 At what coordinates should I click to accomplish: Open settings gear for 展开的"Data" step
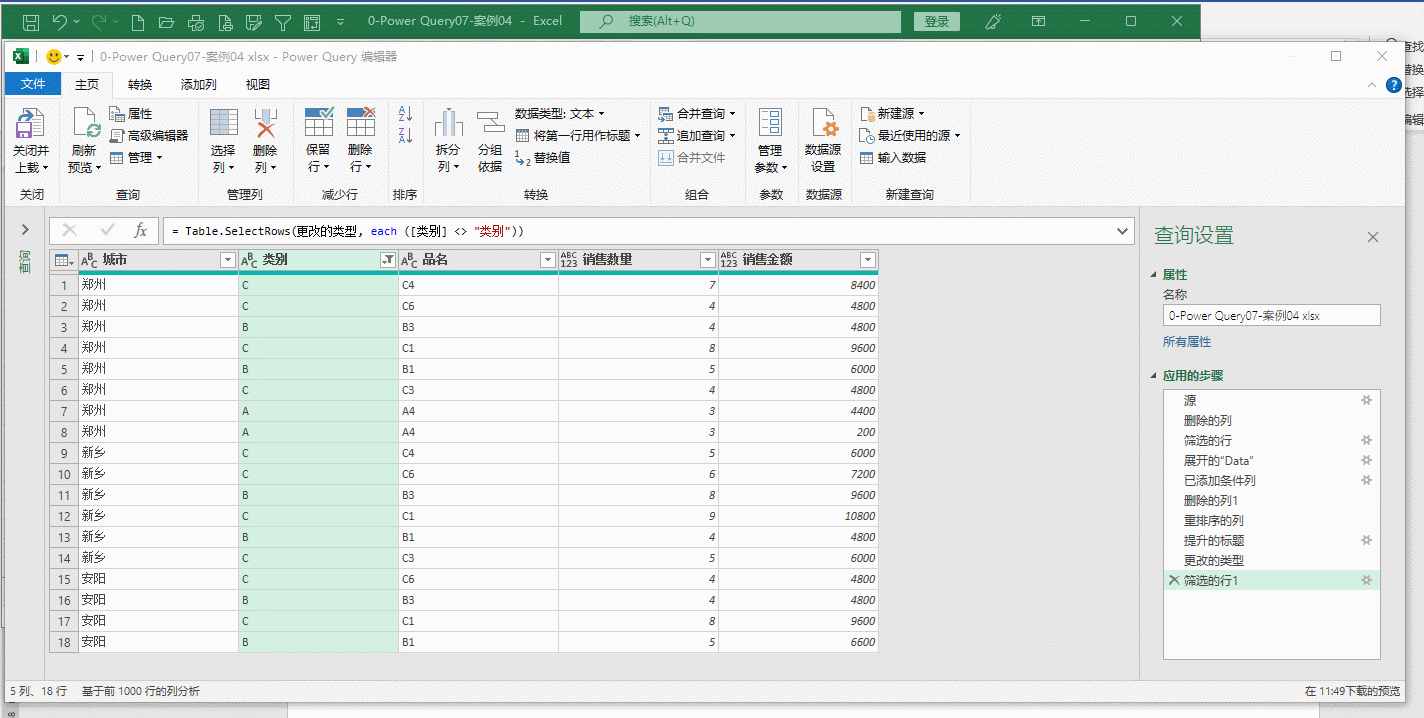[x=1366, y=460]
